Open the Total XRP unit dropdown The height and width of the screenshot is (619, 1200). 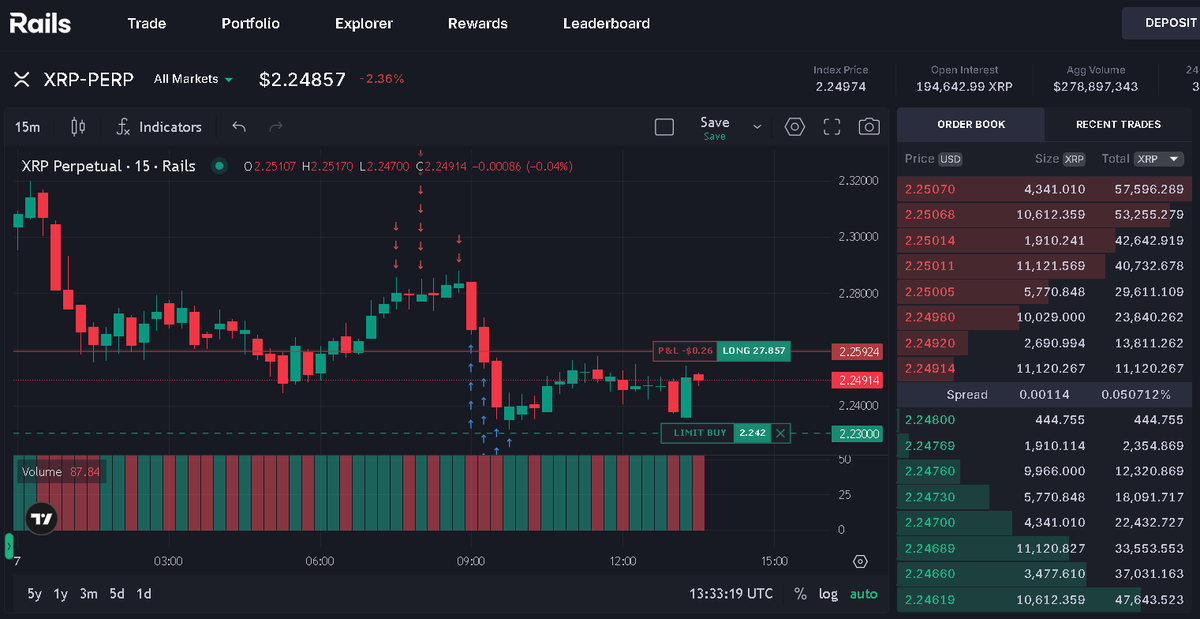tap(1160, 159)
